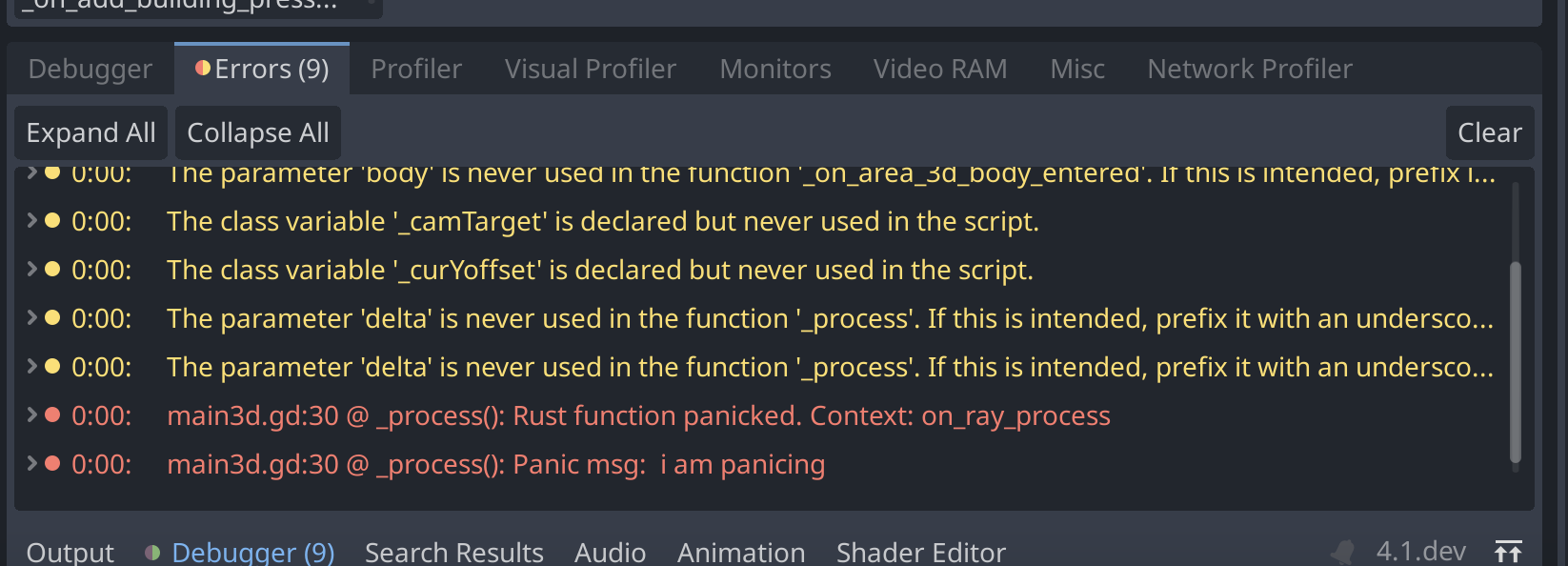Click the red dot beside the Rust panic error
The image size is (1568, 566).
[52, 415]
